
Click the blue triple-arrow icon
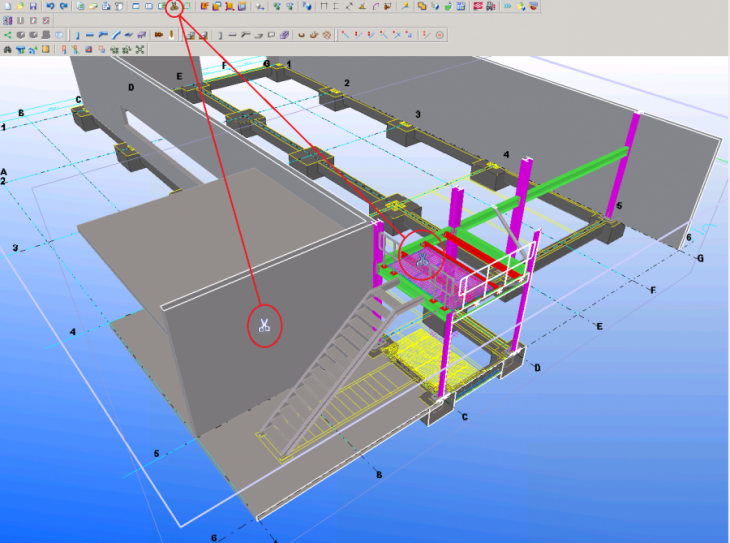click(x=507, y=6)
